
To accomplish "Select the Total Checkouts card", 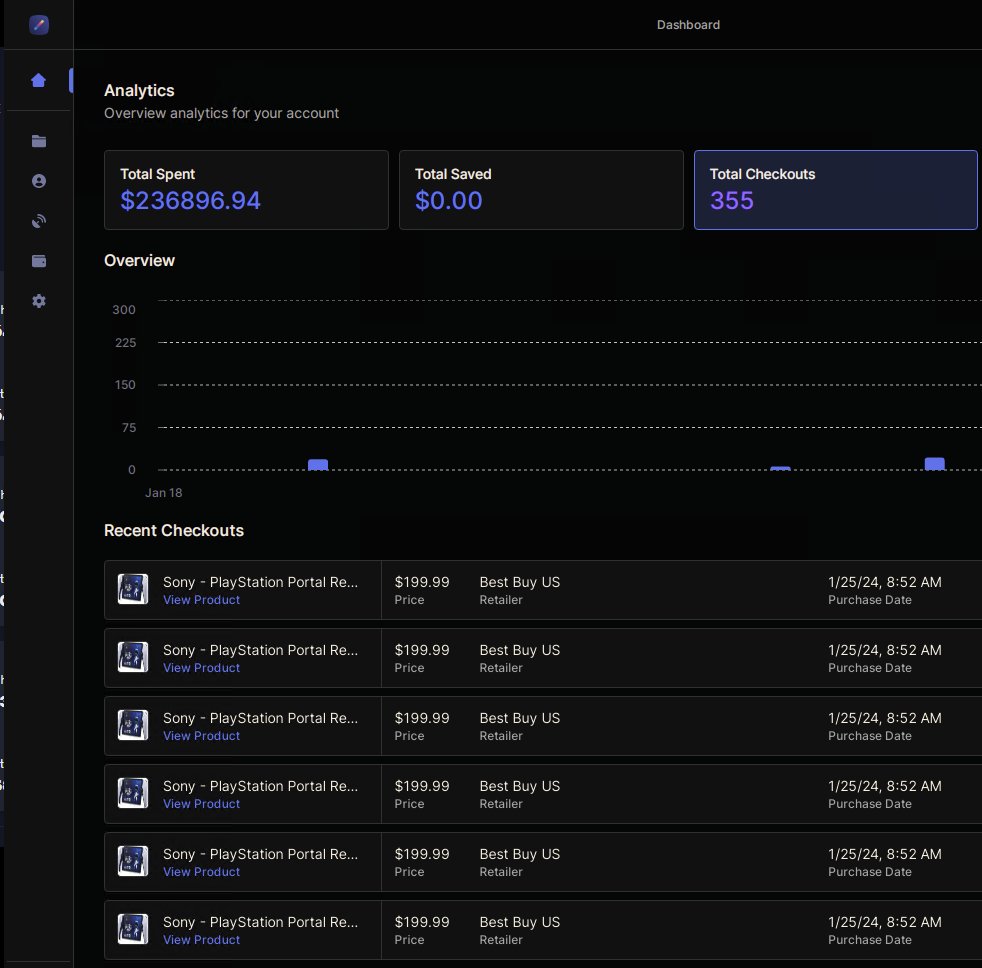I will coord(835,190).
